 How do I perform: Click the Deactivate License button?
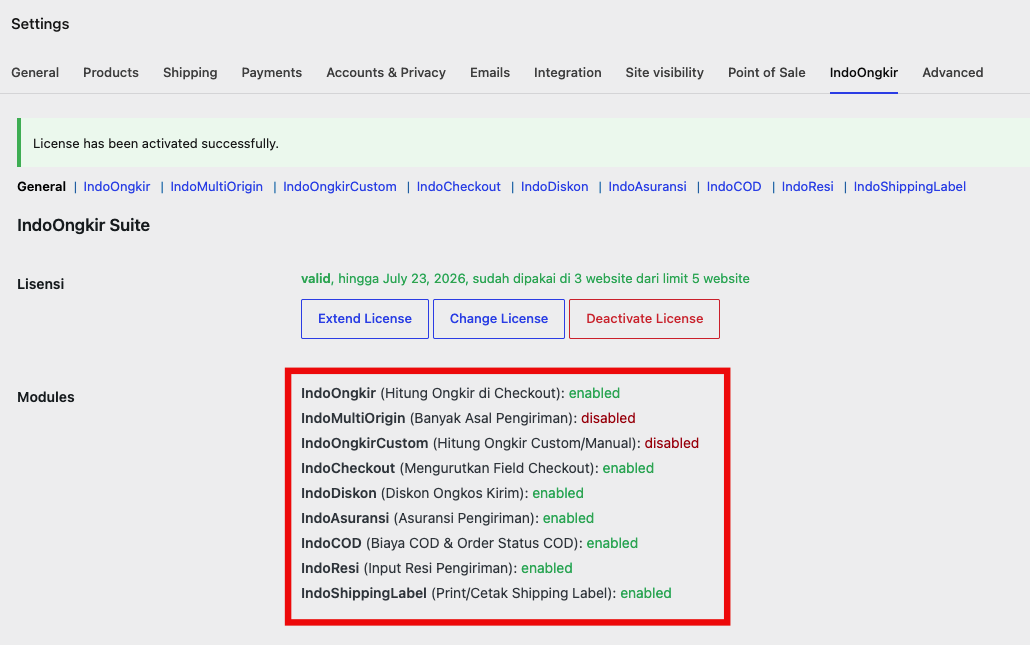(x=644, y=319)
